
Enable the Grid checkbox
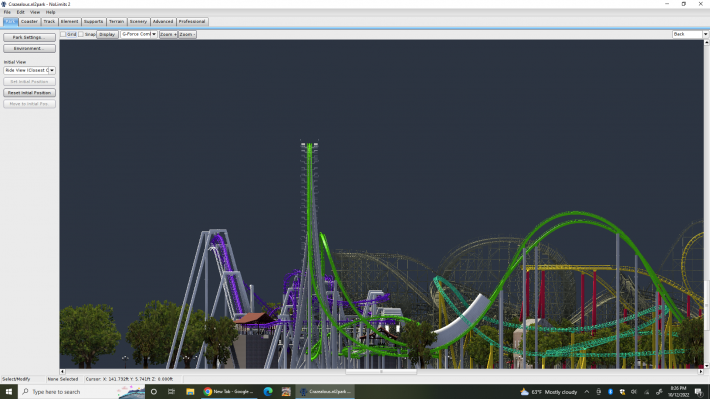(x=63, y=34)
